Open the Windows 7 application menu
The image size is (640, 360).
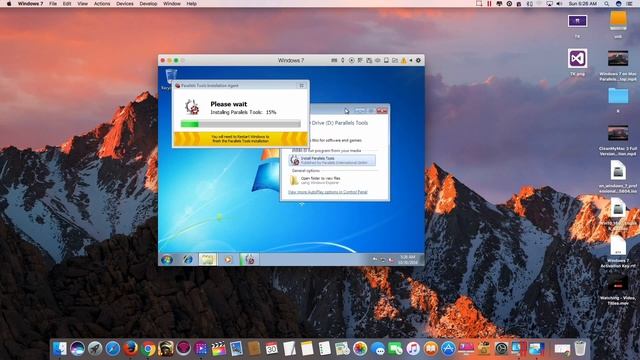coord(31,4)
